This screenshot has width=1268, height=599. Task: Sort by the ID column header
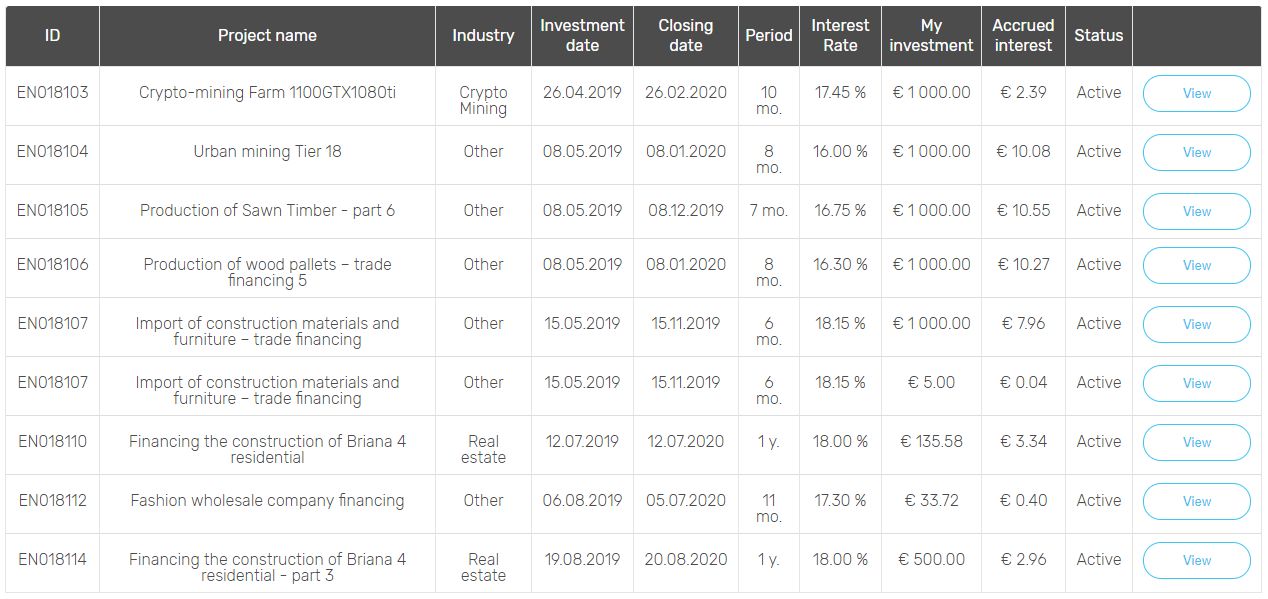coord(52,36)
